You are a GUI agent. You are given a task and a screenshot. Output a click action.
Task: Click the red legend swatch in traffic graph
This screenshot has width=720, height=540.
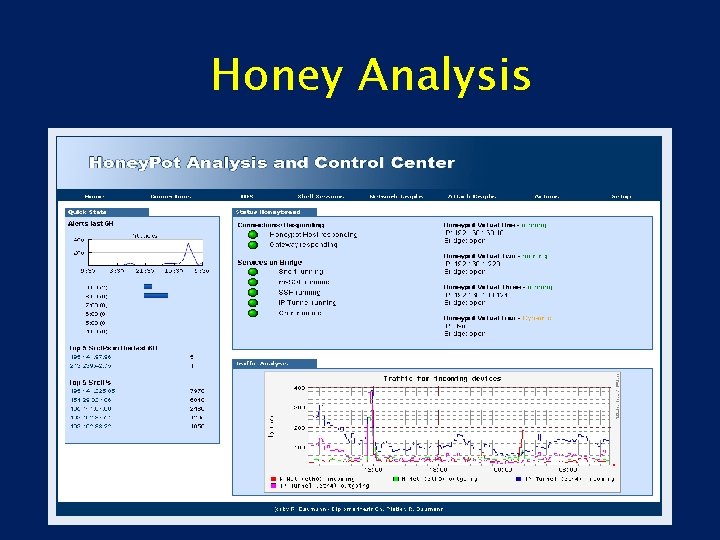(274, 479)
